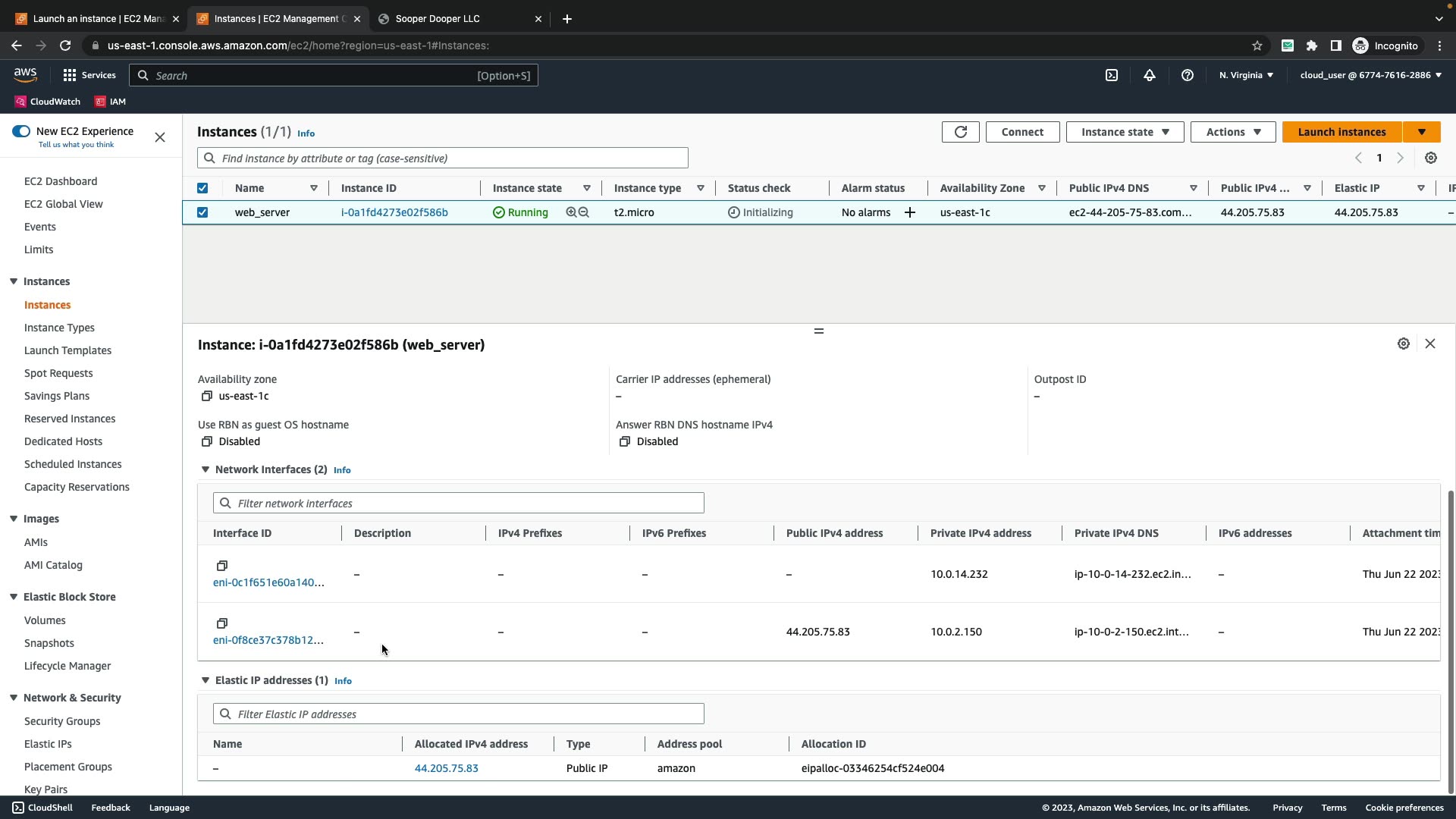Uncheck the web_server instance checkbox
The width and height of the screenshot is (1456, 819).
click(202, 212)
